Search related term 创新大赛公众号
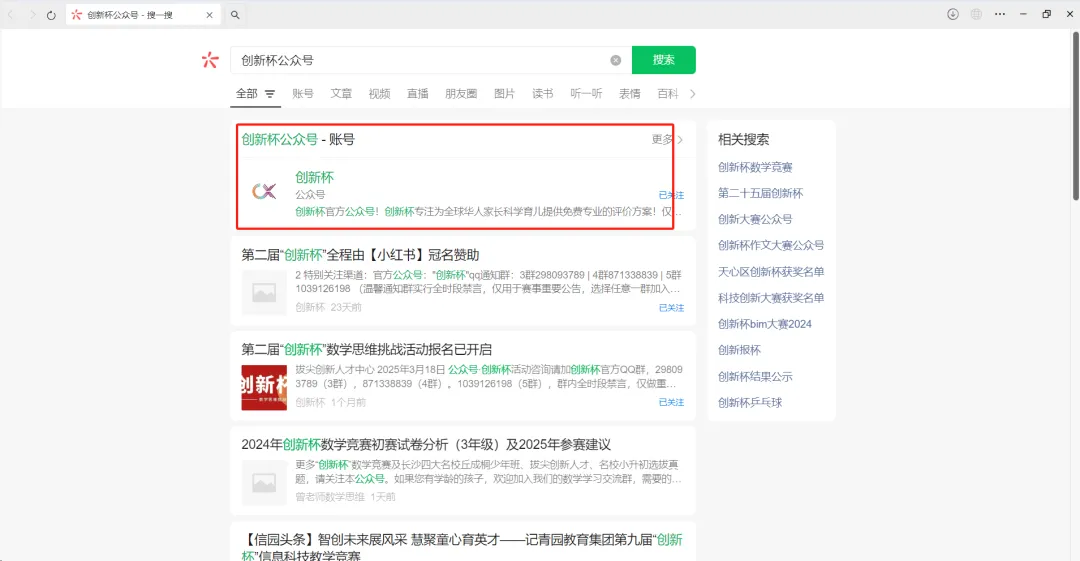1080x561 pixels. tap(755, 219)
